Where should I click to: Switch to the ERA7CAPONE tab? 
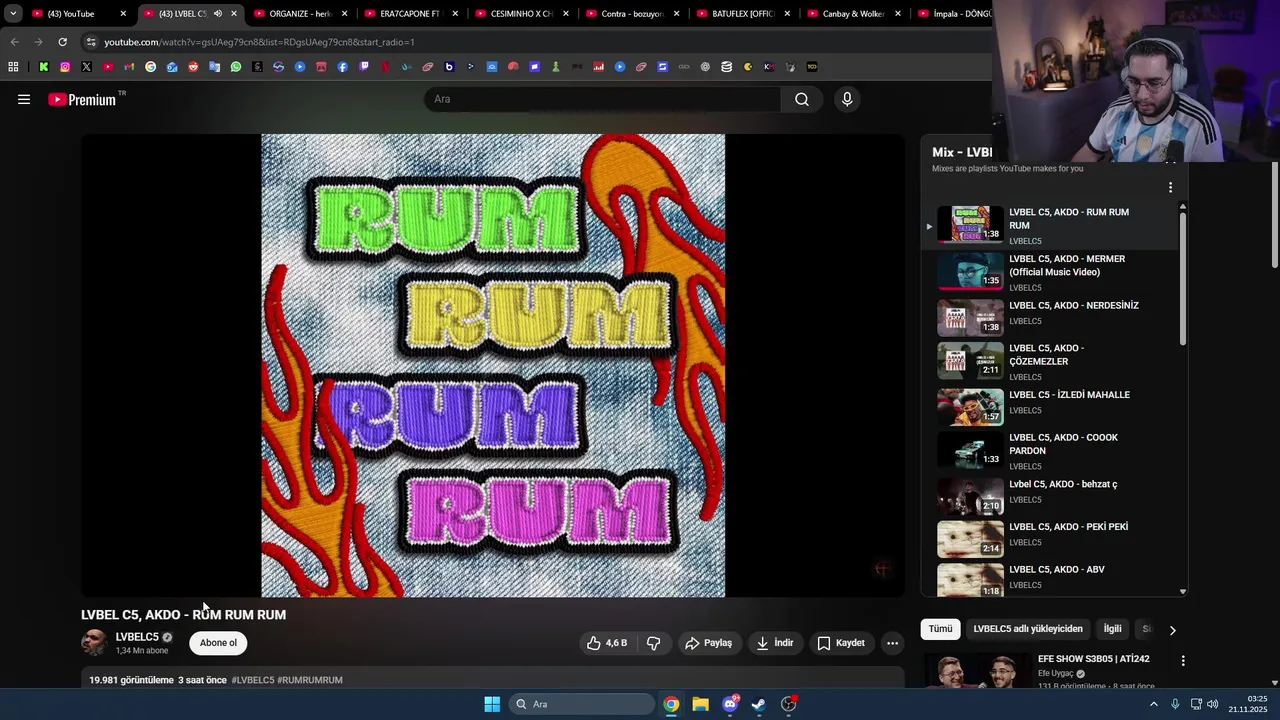(x=411, y=14)
